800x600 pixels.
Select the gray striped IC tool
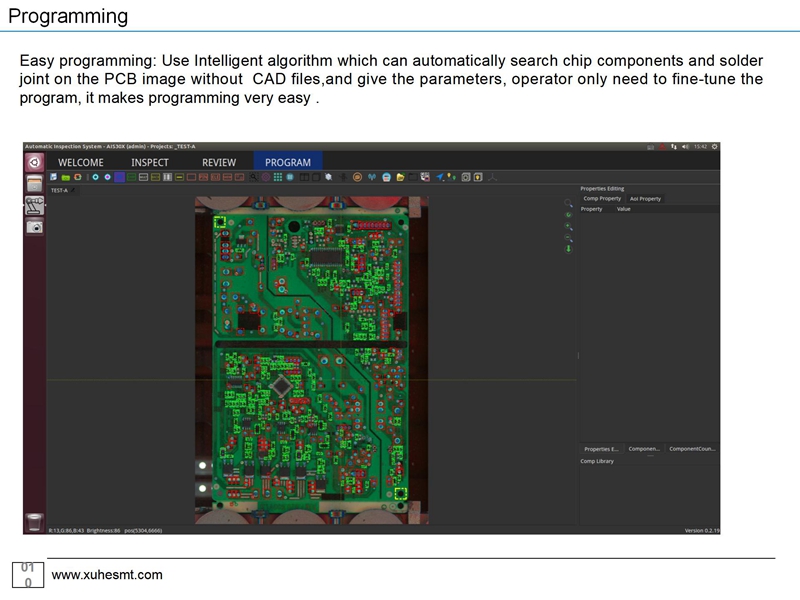(x=167, y=177)
